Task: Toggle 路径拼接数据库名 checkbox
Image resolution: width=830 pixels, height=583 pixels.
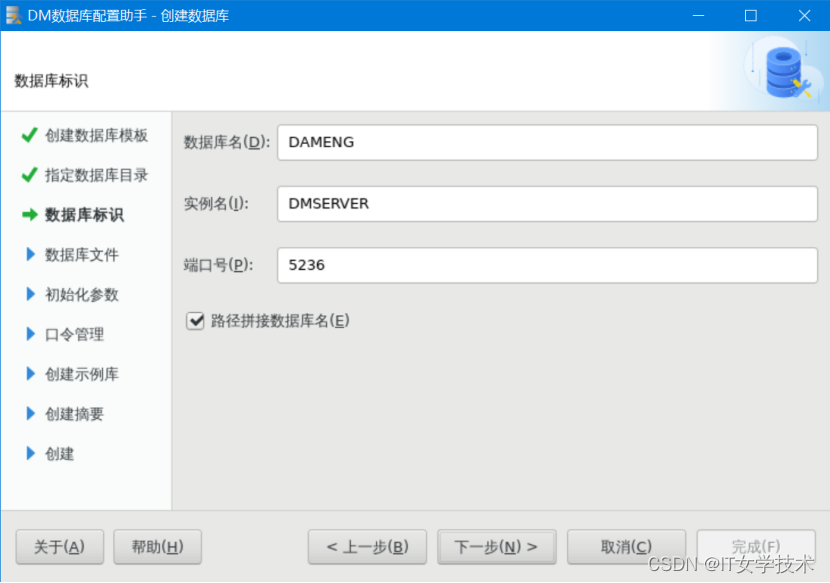Action: click(195, 320)
